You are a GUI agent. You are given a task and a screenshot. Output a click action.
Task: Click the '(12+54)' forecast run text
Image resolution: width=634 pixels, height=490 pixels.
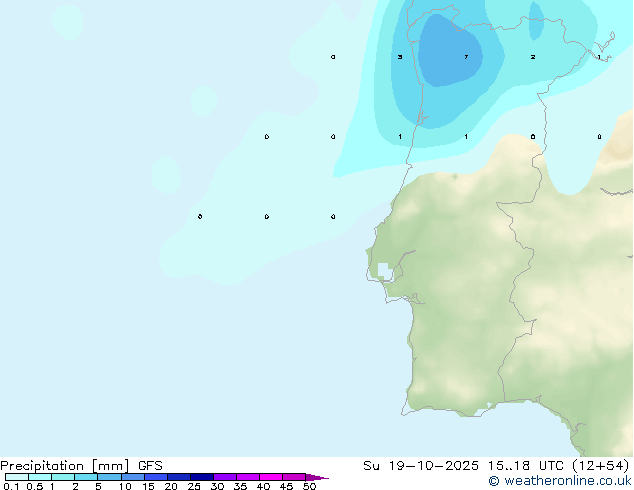tap(601, 466)
